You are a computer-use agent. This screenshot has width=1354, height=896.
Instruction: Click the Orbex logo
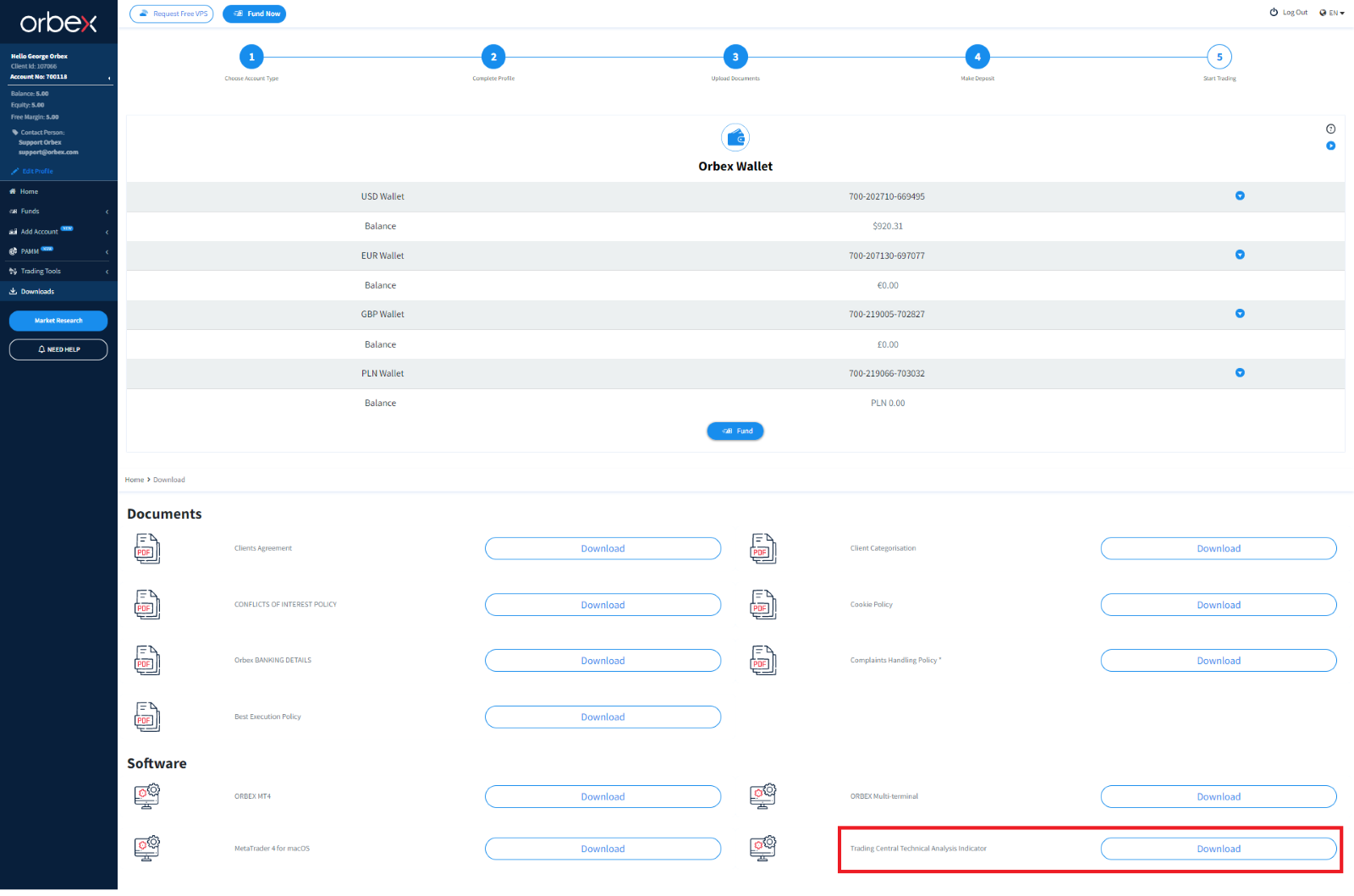(58, 22)
